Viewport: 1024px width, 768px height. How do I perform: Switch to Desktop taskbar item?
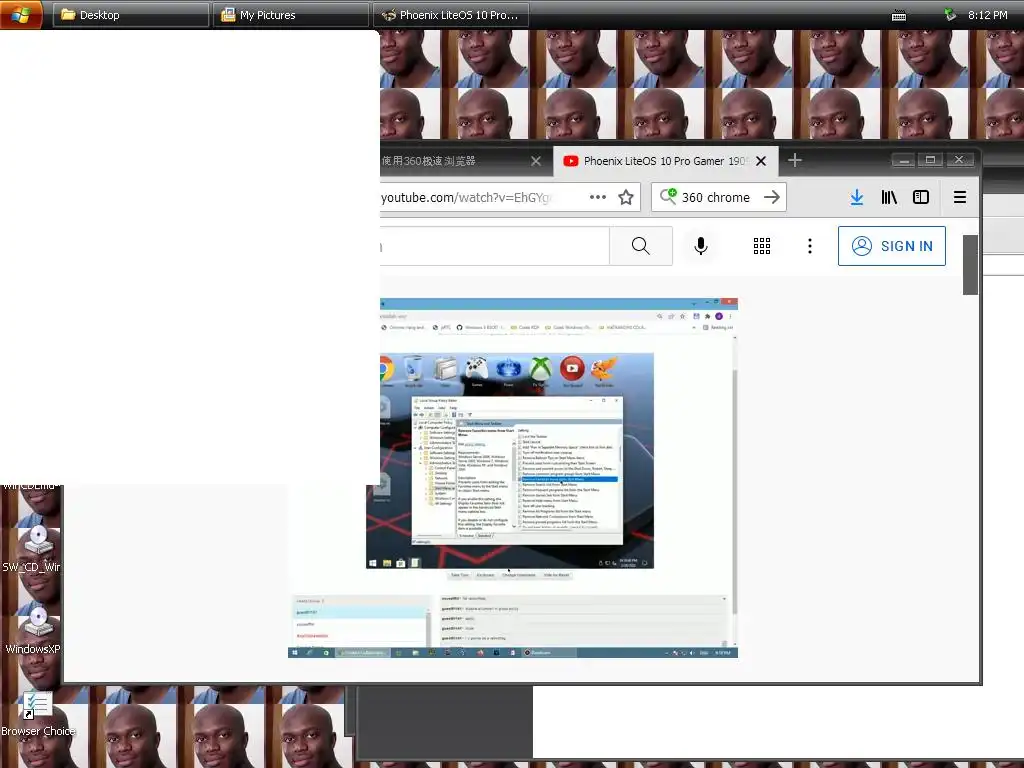(x=131, y=15)
